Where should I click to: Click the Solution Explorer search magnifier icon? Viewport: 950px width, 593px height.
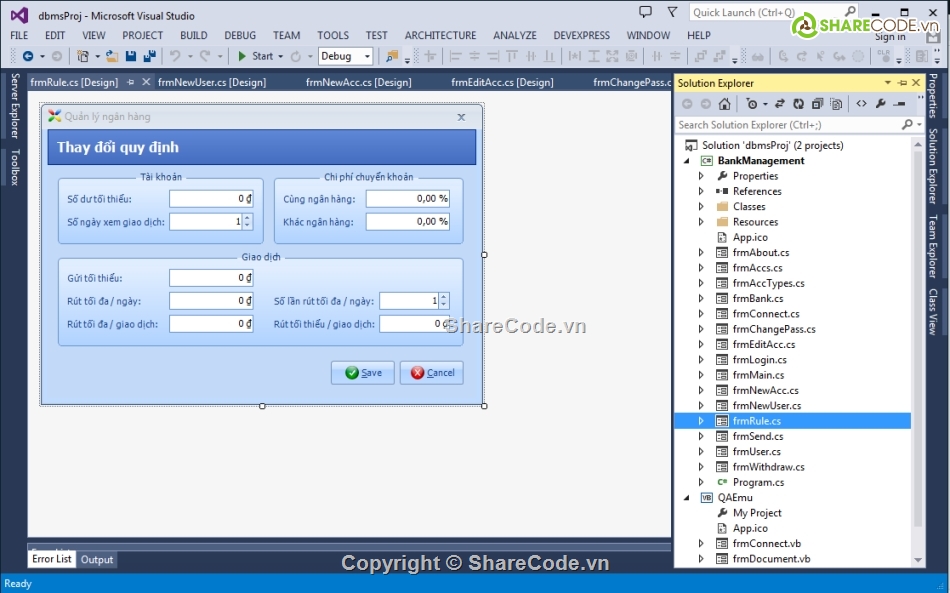[x=907, y=124]
